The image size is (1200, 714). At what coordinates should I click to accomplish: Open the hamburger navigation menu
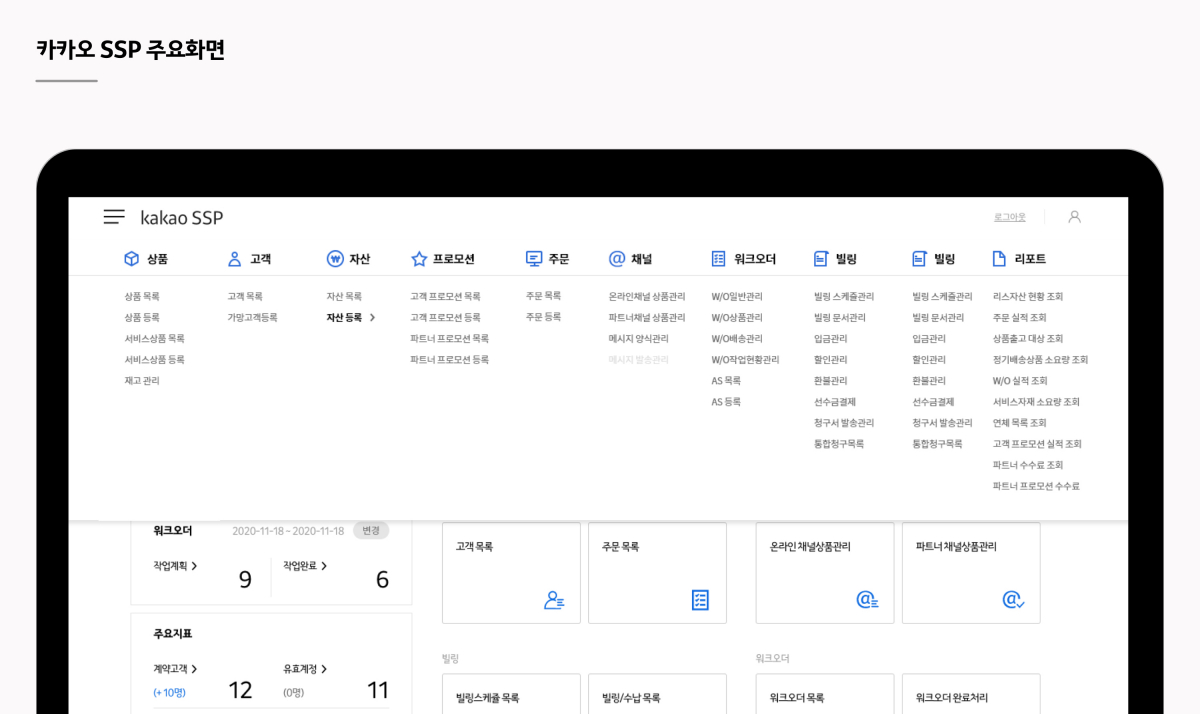pos(114,217)
